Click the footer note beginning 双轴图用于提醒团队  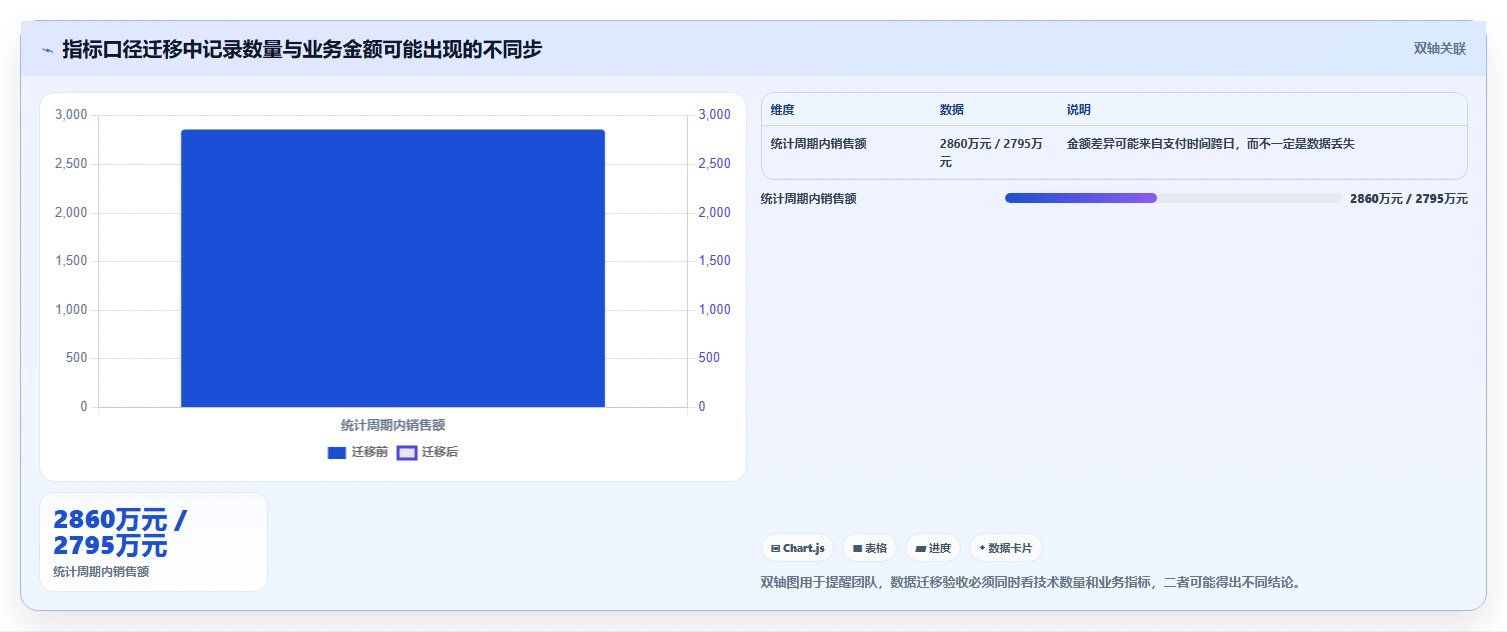pos(1032,582)
